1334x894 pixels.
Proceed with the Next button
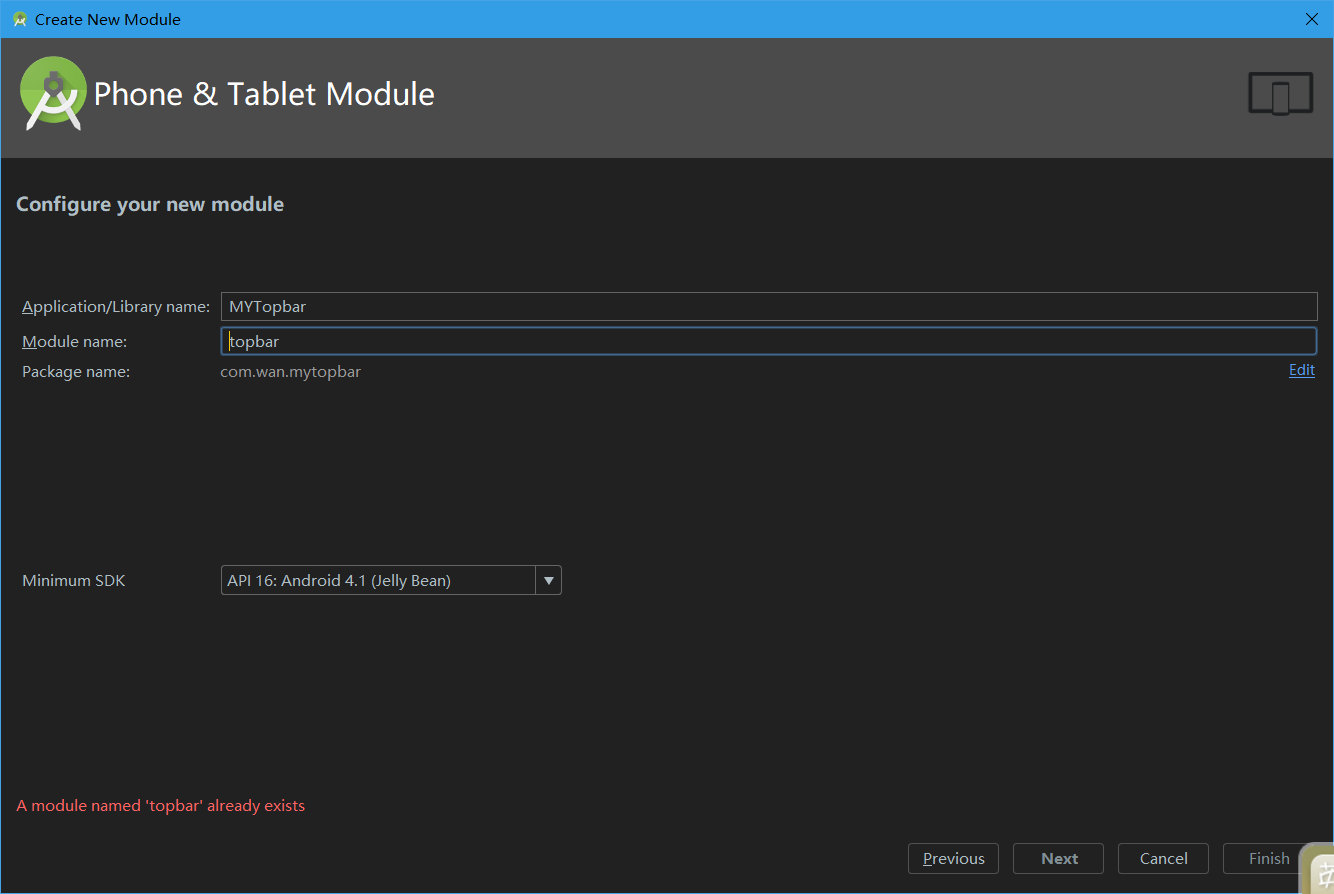point(1059,858)
